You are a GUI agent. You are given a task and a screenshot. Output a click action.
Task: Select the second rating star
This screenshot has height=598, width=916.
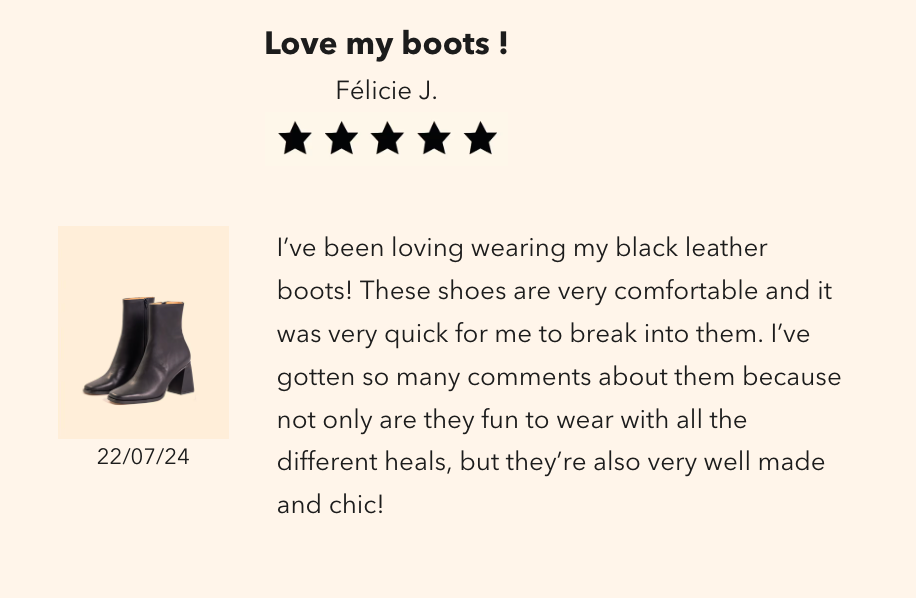pos(341,139)
